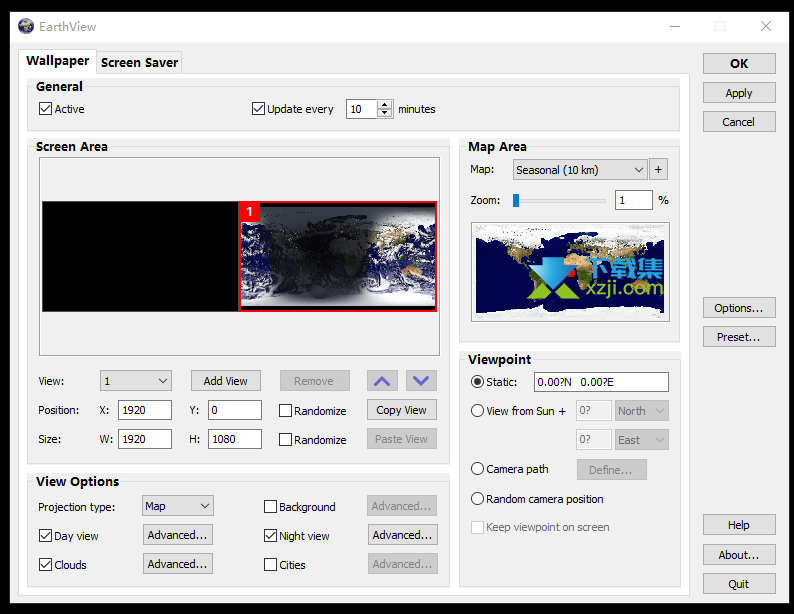Increase update interval with spinner up arrow
The width and height of the screenshot is (794, 614).
384,105
